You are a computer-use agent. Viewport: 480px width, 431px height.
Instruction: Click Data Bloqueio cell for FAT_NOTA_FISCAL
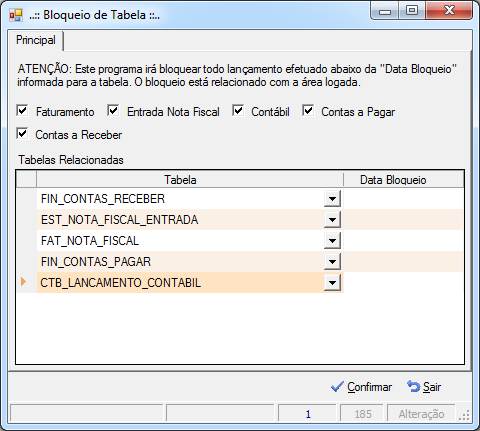(x=403, y=241)
